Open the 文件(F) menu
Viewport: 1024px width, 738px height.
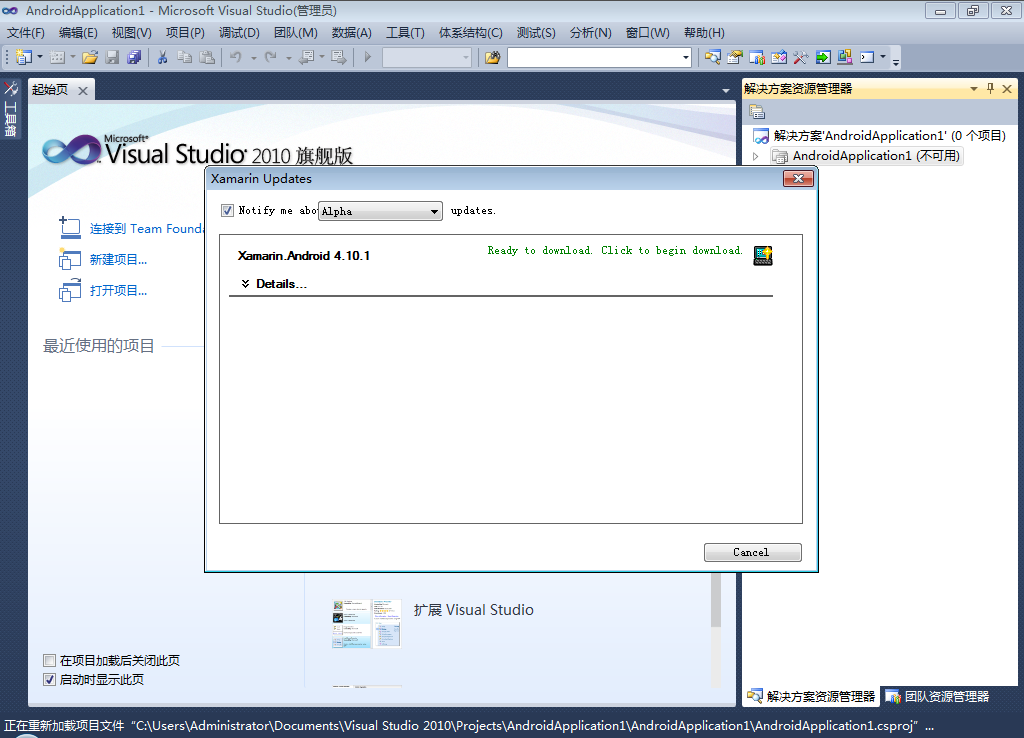[x=25, y=33]
